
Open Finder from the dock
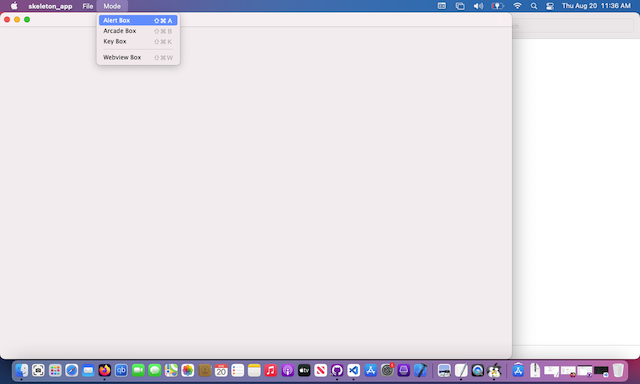(x=22, y=371)
